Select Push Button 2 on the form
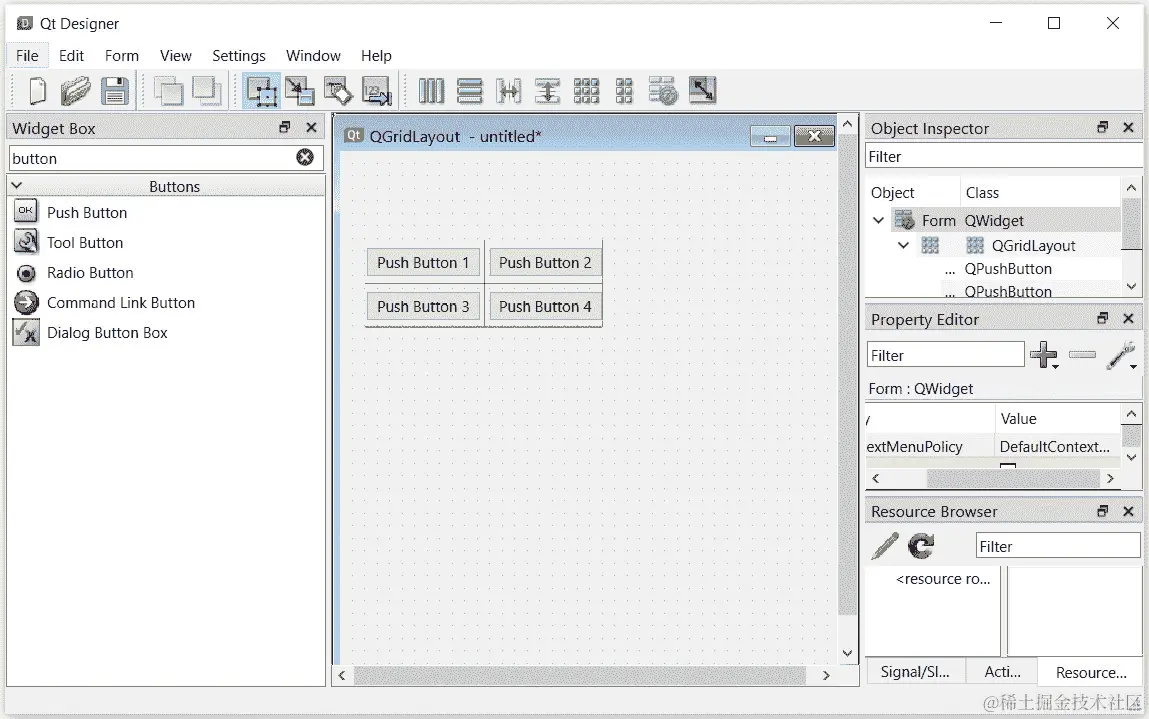 [x=545, y=262]
